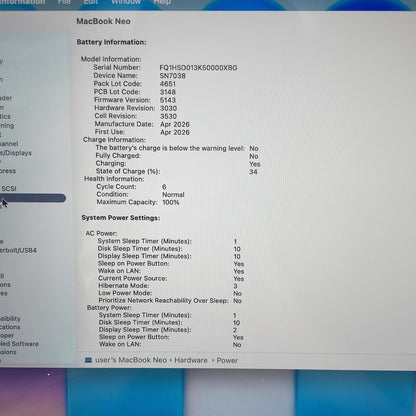Select Fibre Channel in the sidebar

click(x=9, y=144)
